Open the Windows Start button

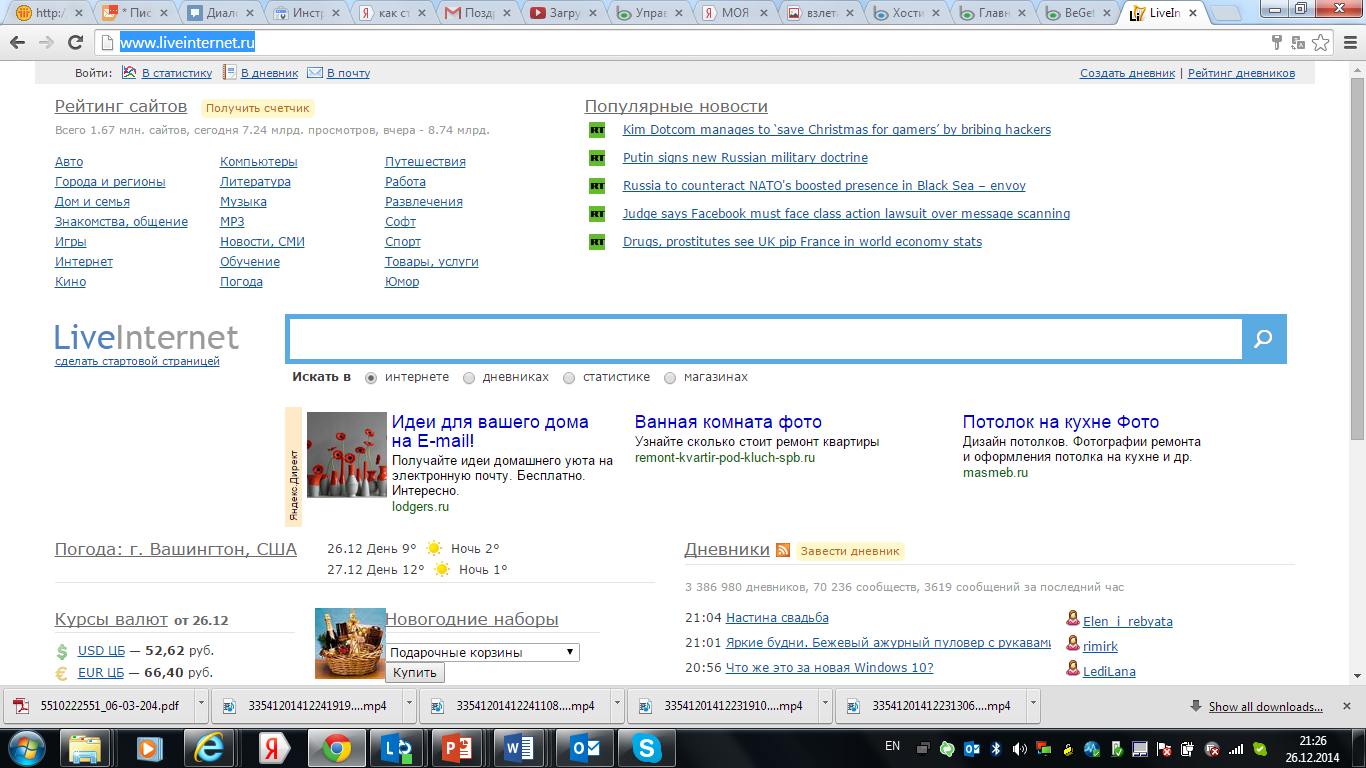[x=25, y=748]
